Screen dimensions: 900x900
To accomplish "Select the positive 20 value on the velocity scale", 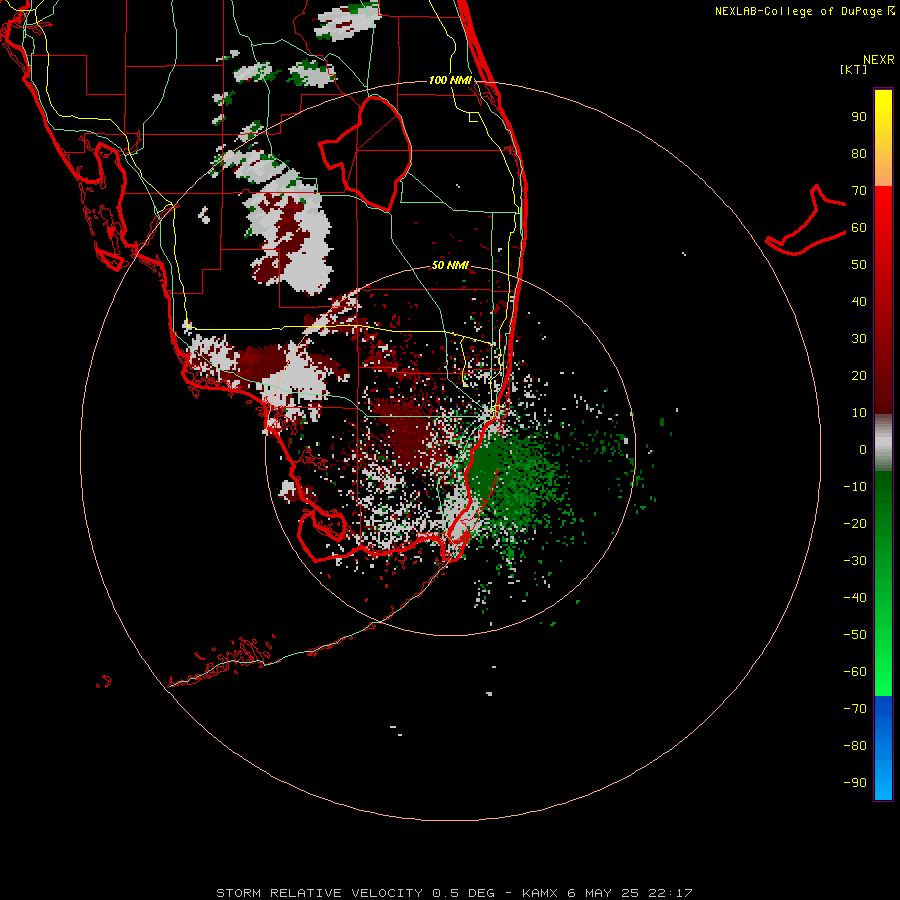I will click(859, 376).
